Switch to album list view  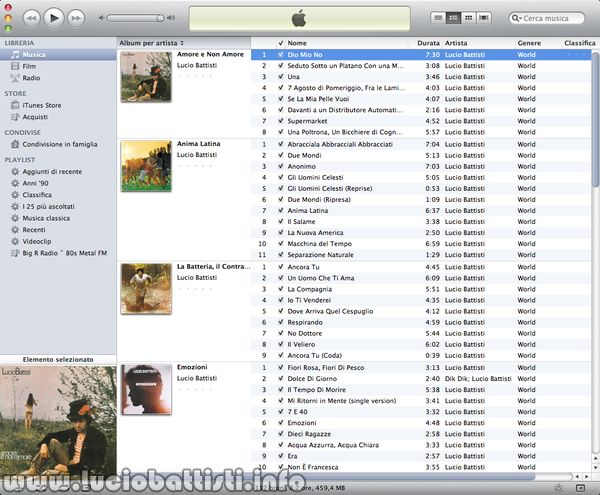pos(453,18)
